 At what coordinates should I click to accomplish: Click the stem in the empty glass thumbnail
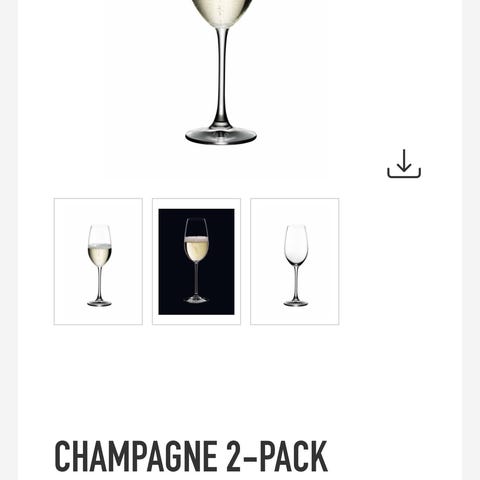[x=296, y=283]
